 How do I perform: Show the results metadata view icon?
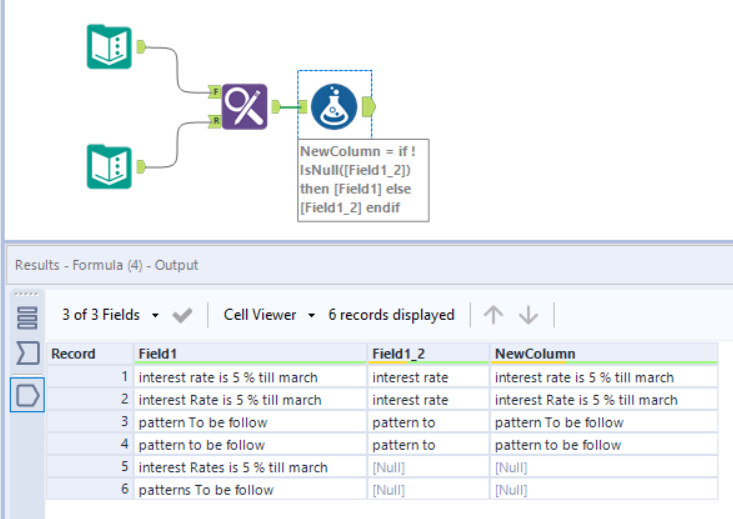tap(28, 317)
